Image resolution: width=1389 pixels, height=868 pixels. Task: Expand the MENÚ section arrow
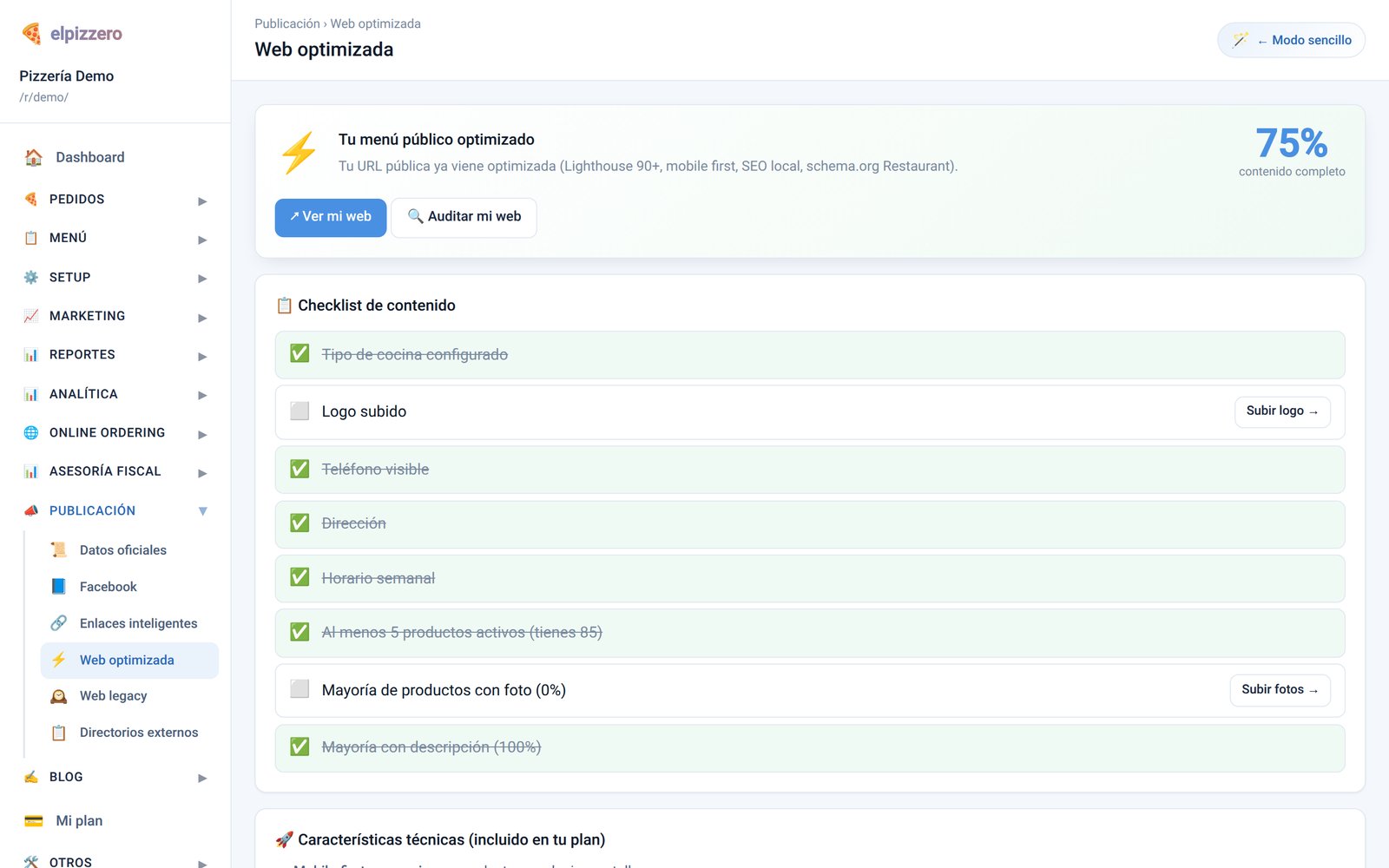tap(202, 240)
